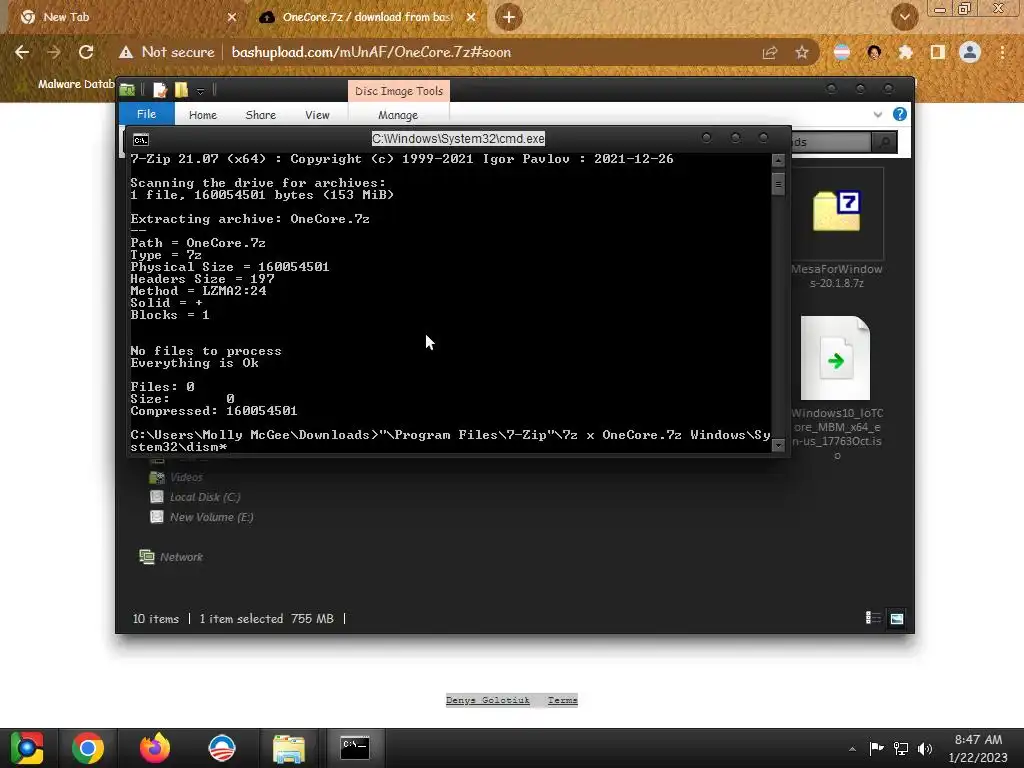This screenshot has width=1024, height=768.
Task: Open the Chrome three-dot menu
Action: tap(1002, 52)
